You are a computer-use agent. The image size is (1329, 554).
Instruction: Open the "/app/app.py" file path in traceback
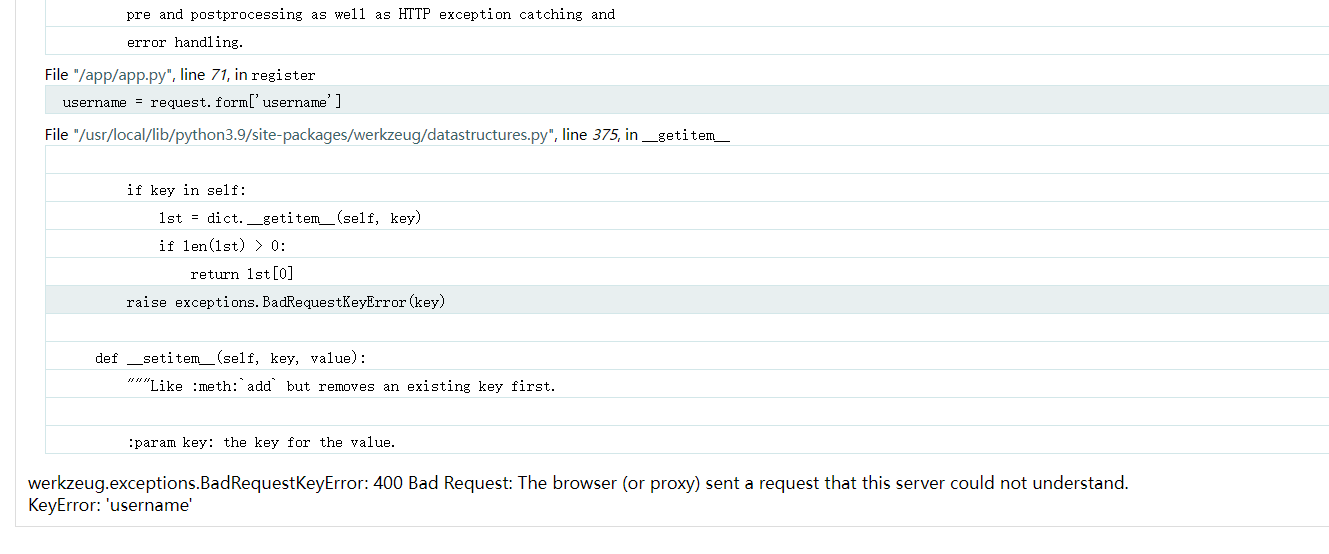[x=122, y=75]
